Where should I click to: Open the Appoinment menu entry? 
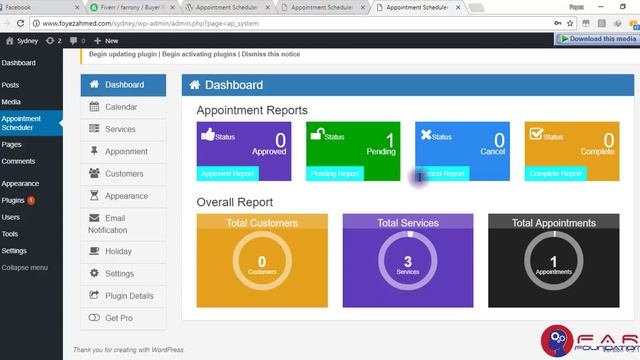123,151
